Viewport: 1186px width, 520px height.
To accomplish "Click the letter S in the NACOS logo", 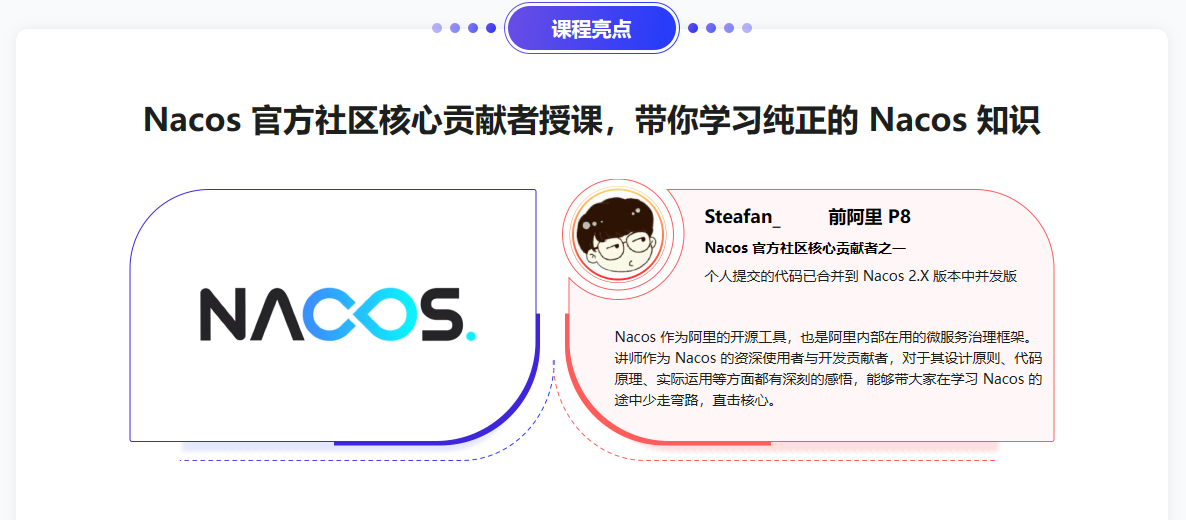I will pos(431,314).
